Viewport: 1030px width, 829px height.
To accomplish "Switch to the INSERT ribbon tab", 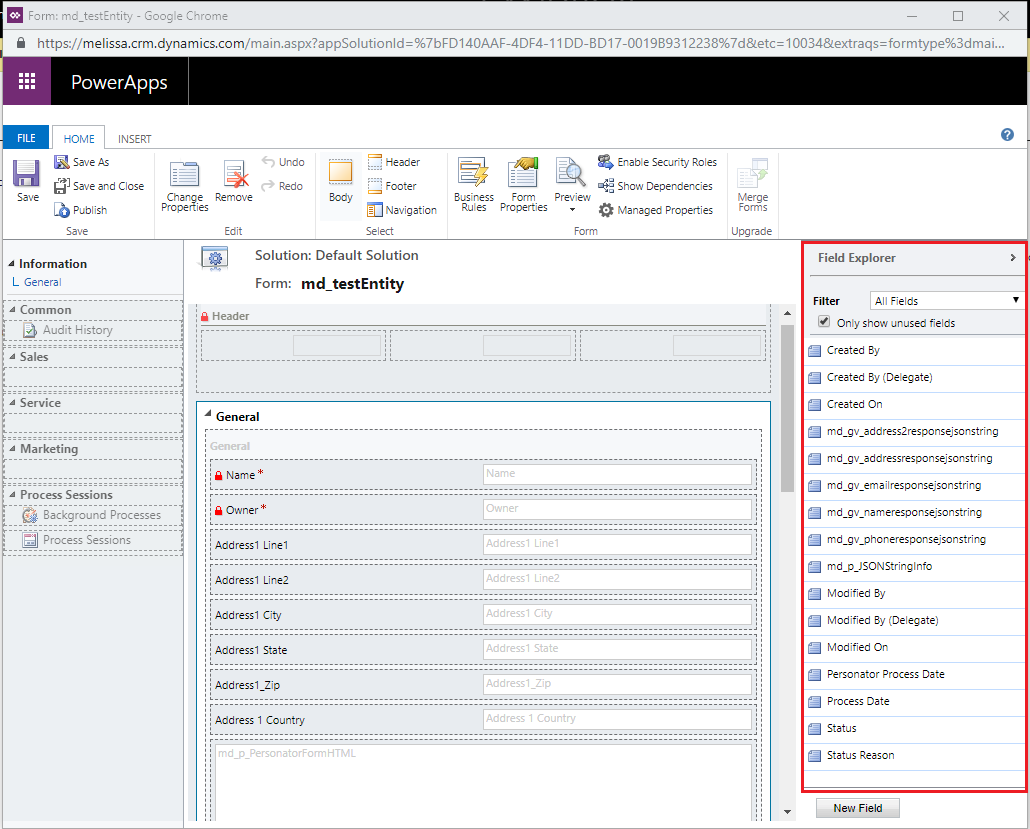I will click(x=134, y=139).
